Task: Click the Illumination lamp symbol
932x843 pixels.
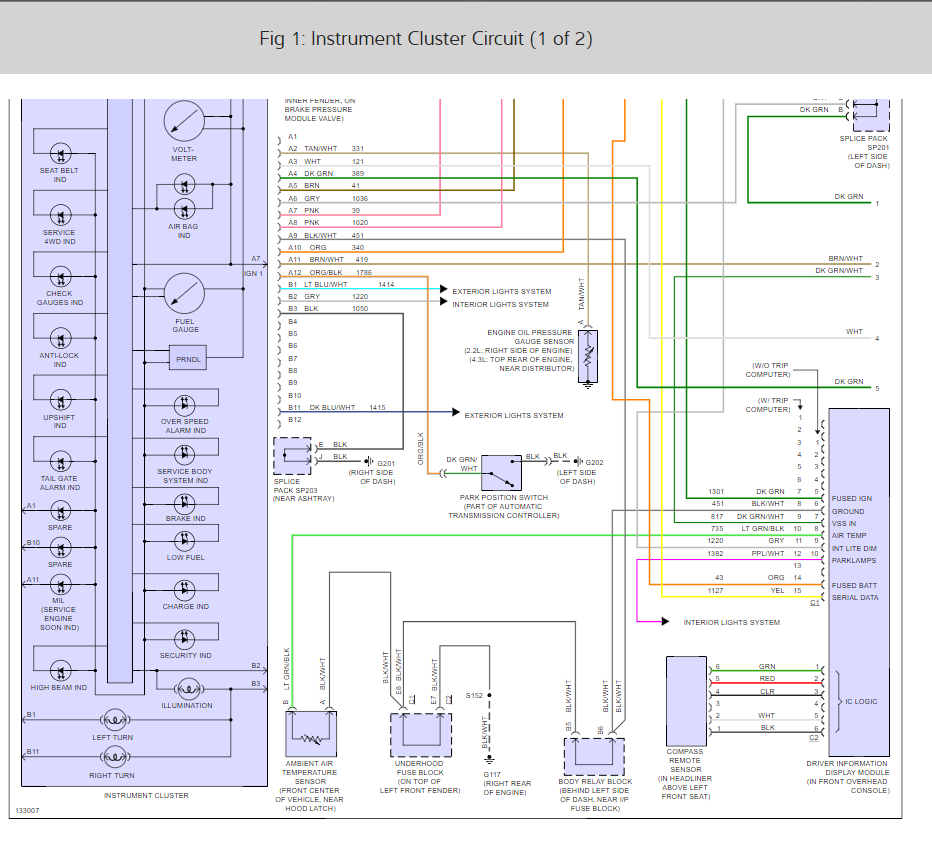Action: [x=189, y=689]
